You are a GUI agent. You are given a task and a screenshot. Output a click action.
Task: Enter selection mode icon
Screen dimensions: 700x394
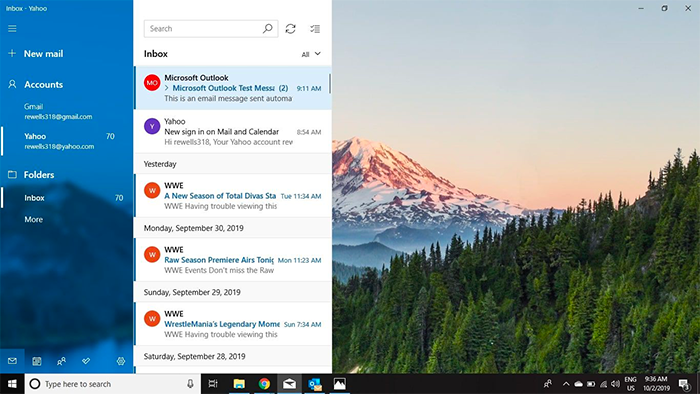pos(315,29)
